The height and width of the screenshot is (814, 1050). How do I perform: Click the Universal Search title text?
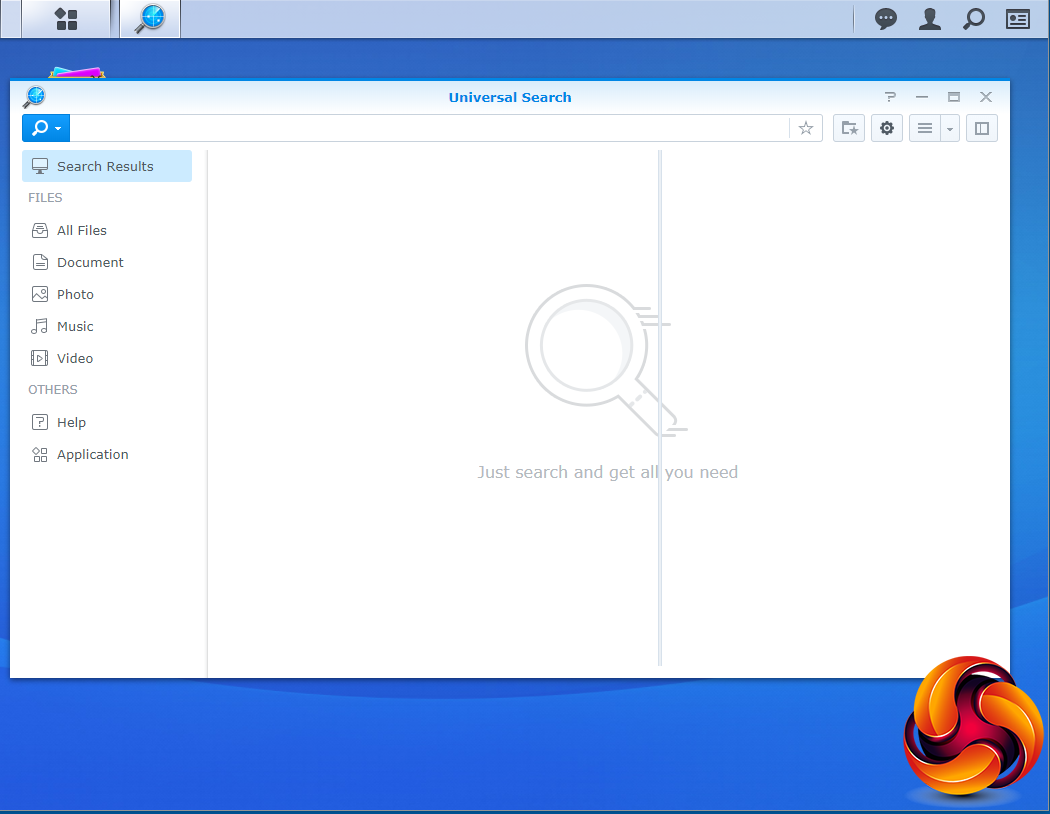tap(510, 97)
